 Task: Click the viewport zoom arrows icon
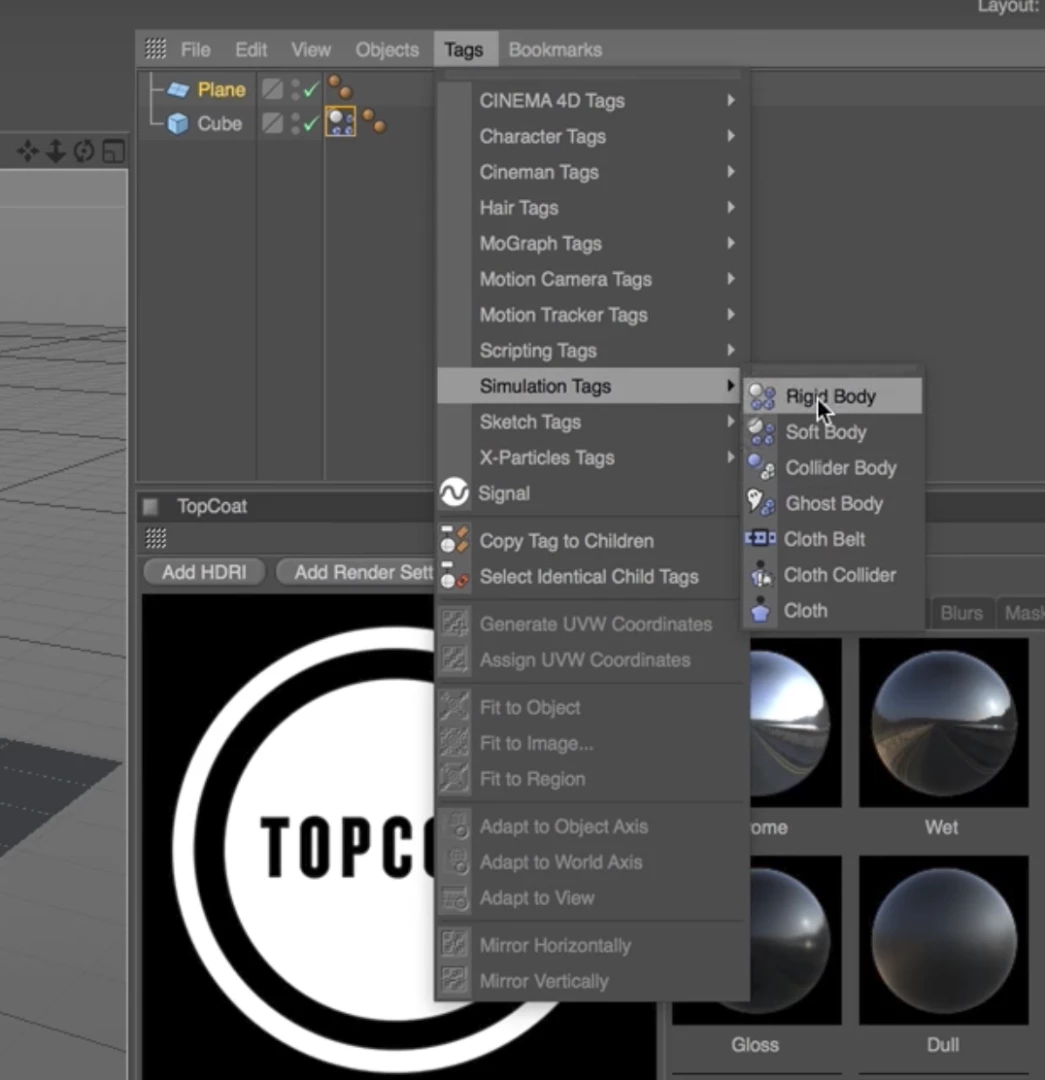[56, 151]
